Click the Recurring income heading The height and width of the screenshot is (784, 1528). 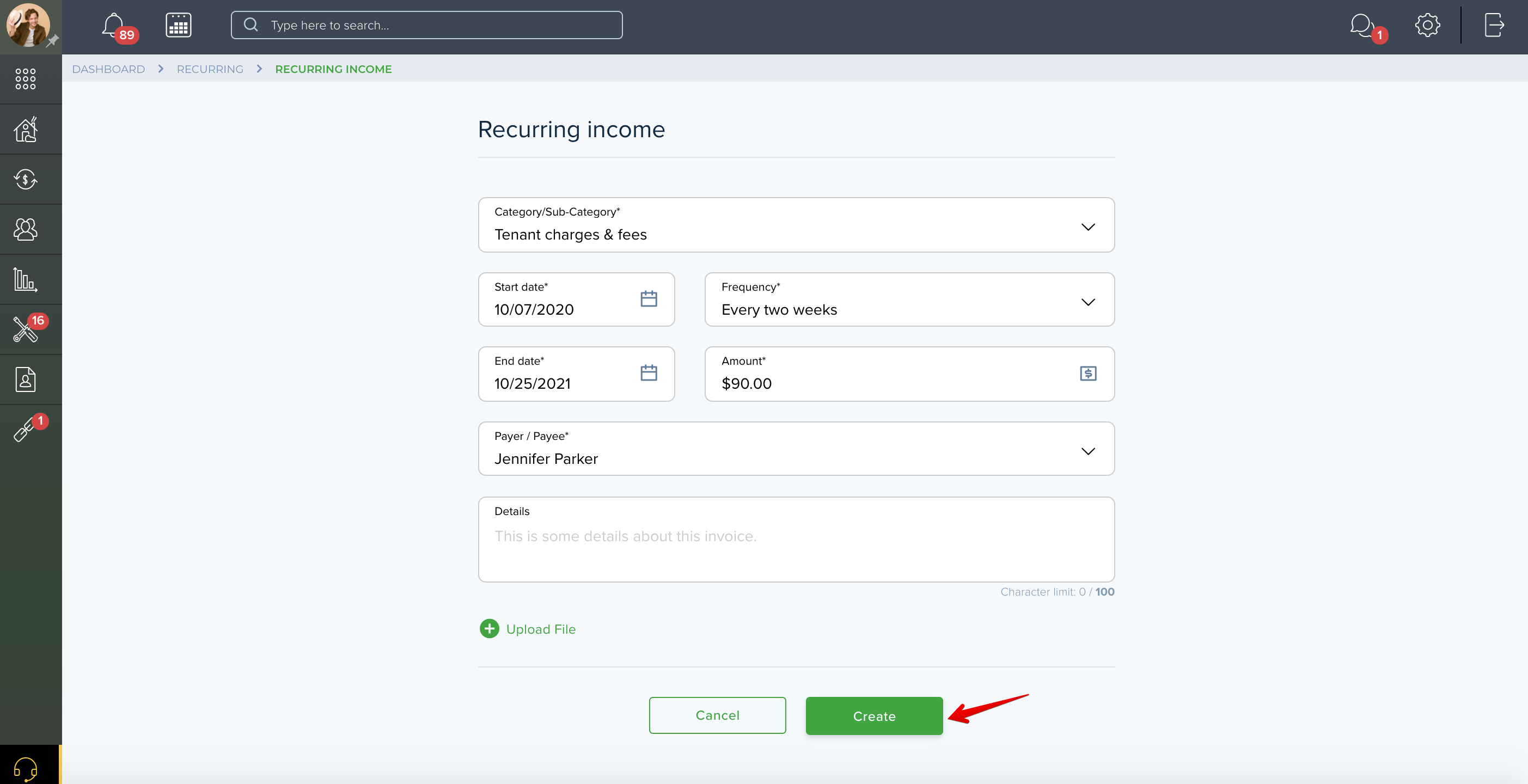[x=571, y=129]
